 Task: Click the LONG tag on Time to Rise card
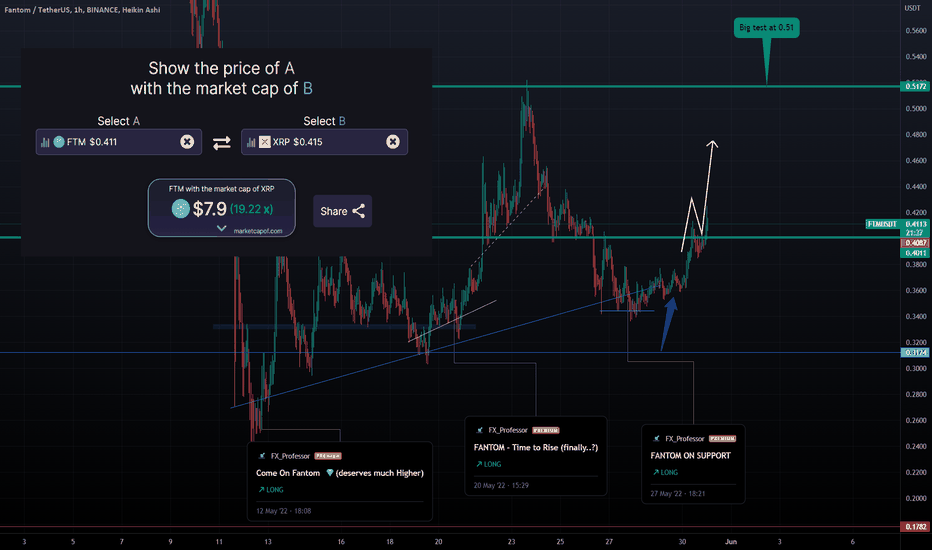(x=488, y=464)
